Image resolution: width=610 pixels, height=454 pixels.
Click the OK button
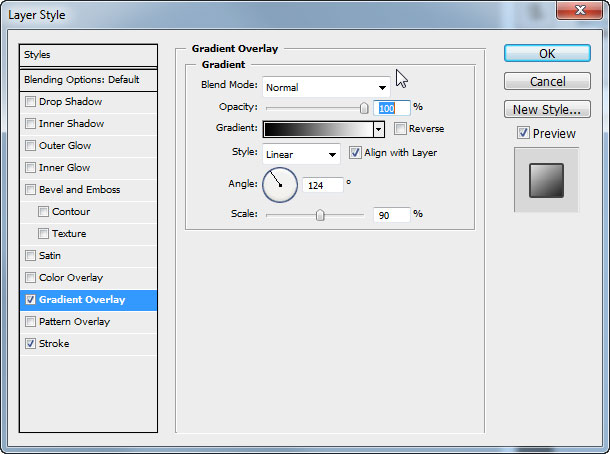[547, 53]
